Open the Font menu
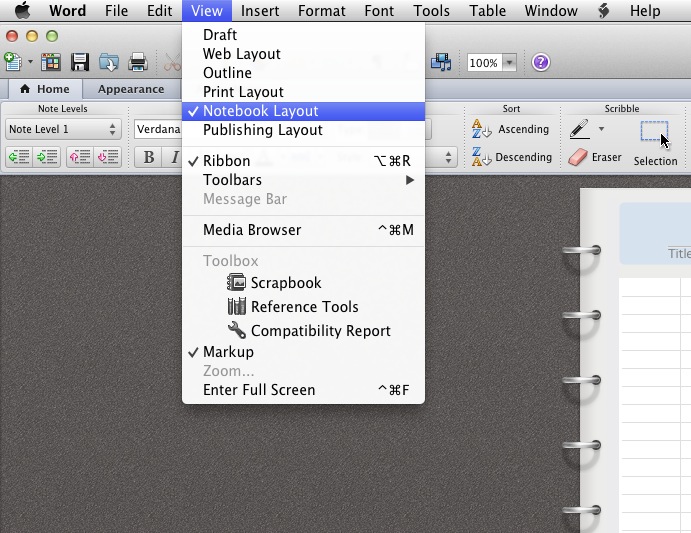Image resolution: width=691 pixels, height=533 pixels. (x=379, y=11)
